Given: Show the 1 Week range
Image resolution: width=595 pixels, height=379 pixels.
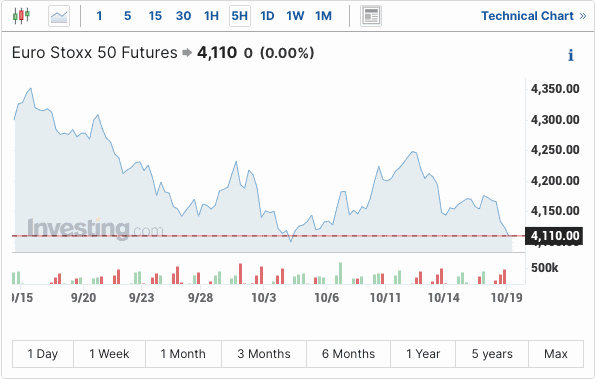Looking at the screenshot, I should tap(109, 354).
